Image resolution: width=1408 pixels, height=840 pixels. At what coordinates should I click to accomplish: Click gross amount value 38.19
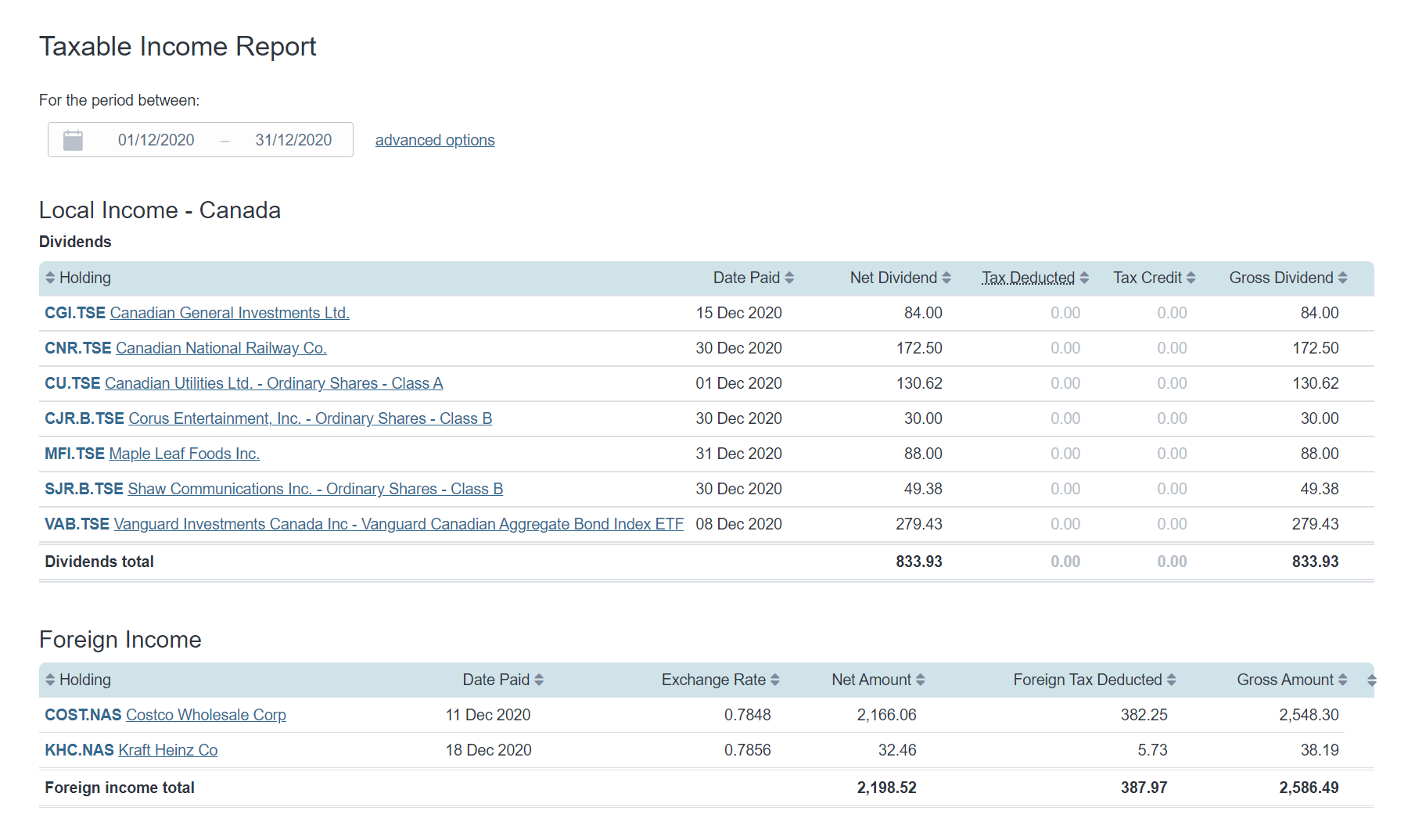coord(1320,750)
